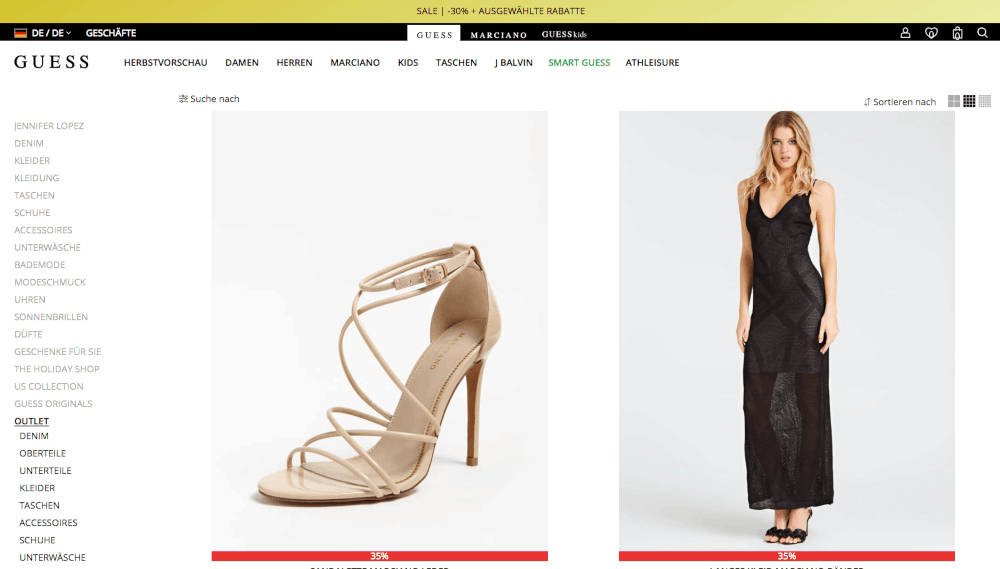Image resolution: width=1000 pixels, height=569 pixels.
Task: Switch to four-column grid view
Action: pyautogui.click(x=985, y=101)
